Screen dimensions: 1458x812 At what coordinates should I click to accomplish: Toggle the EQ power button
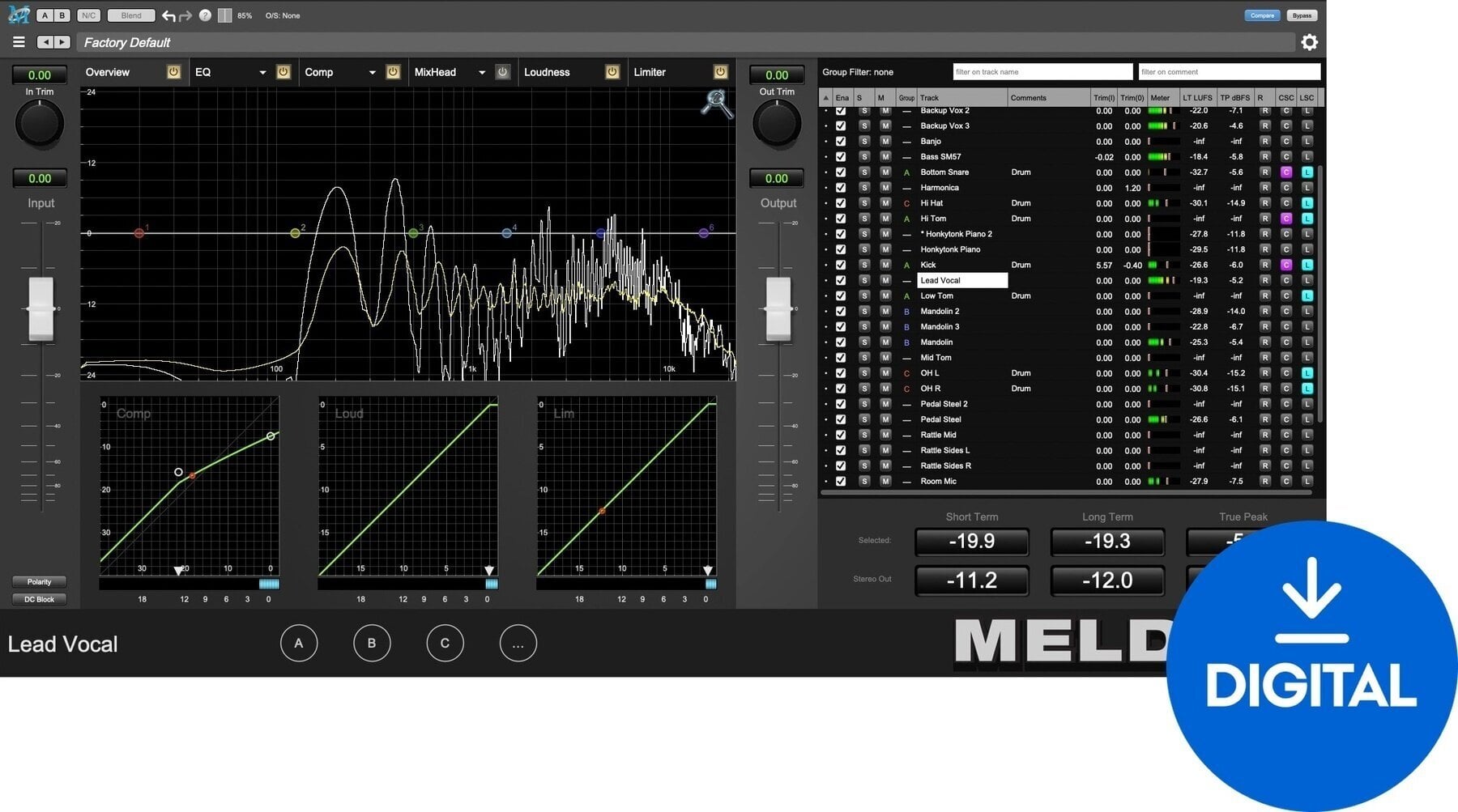pyautogui.click(x=283, y=72)
